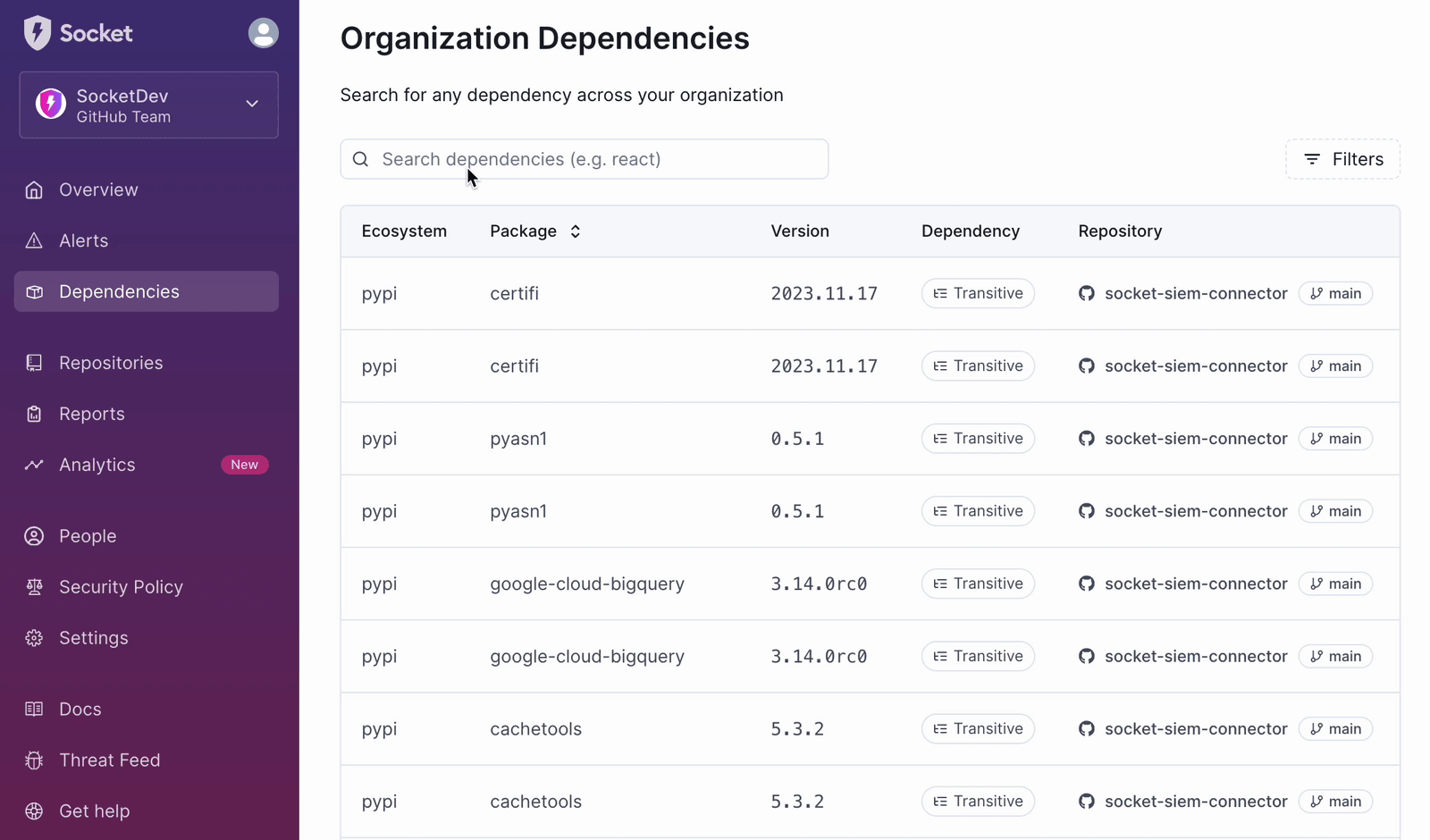The width and height of the screenshot is (1430, 840).
Task: Click the Threat Feed bug icon
Action: [x=34, y=760]
